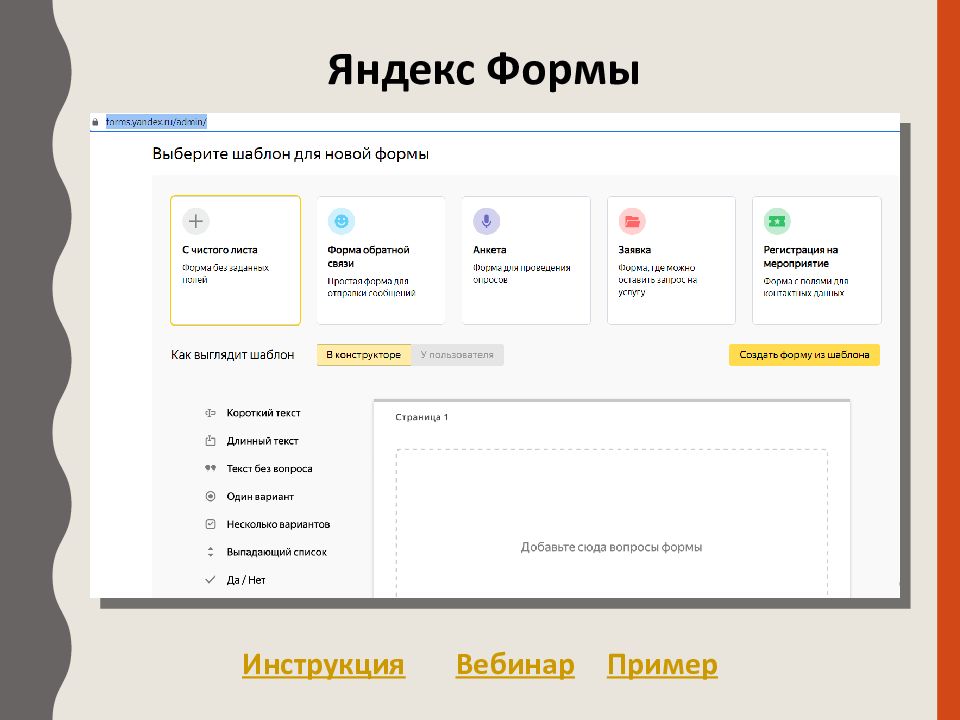The height and width of the screenshot is (720, 960).
Task: Switch to the У пользователя view tab
Action: (457, 355)
